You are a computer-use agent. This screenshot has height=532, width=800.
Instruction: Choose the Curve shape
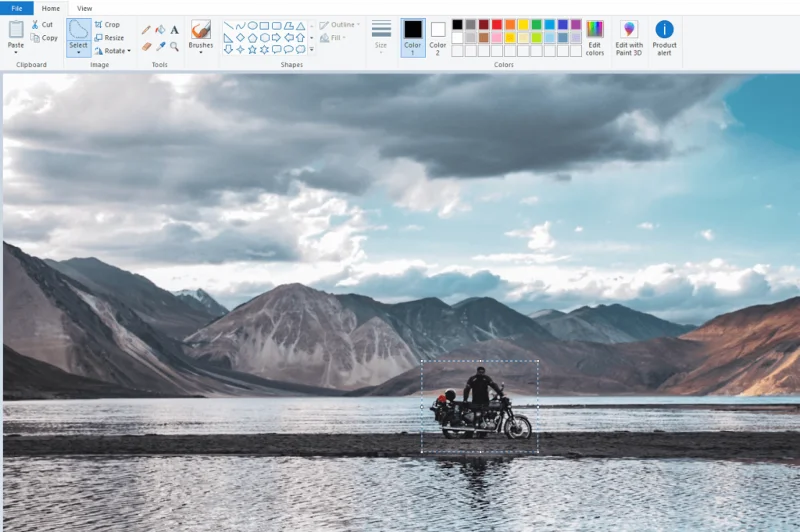click(240, 26)
